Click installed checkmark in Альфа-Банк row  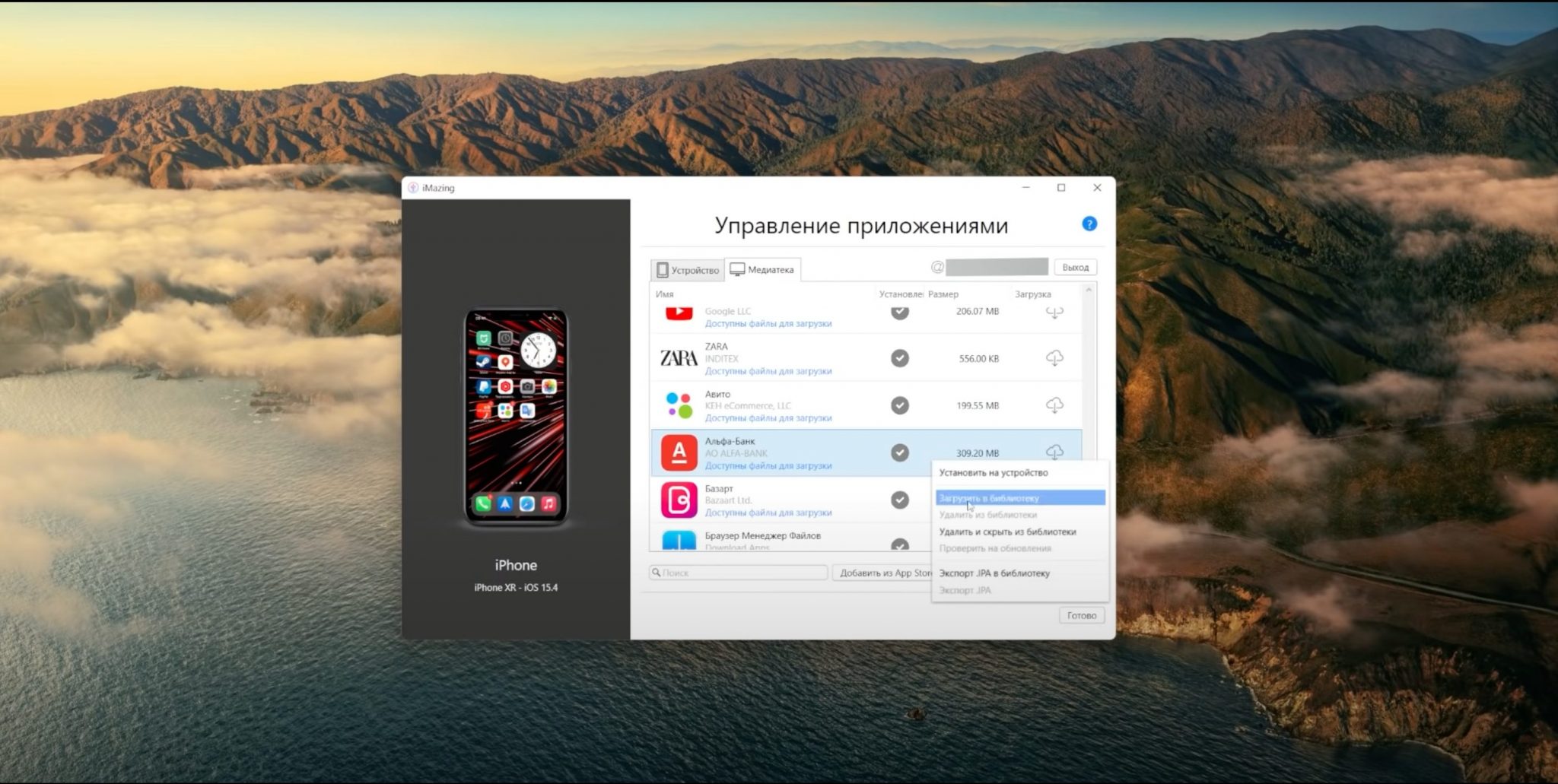click(x=900, y=452)
